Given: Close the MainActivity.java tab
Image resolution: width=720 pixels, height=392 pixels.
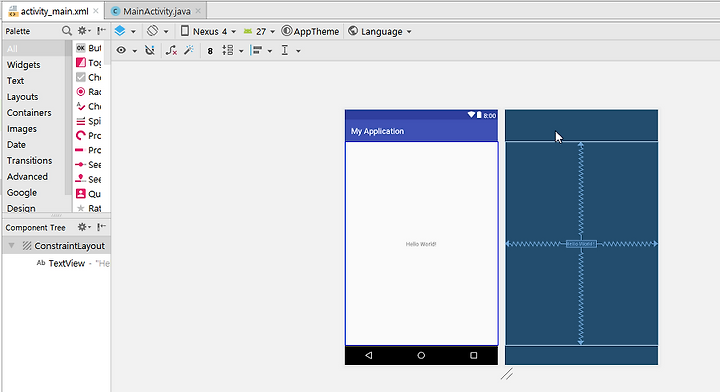Looking at the screenshot, I should click(198, 11).
